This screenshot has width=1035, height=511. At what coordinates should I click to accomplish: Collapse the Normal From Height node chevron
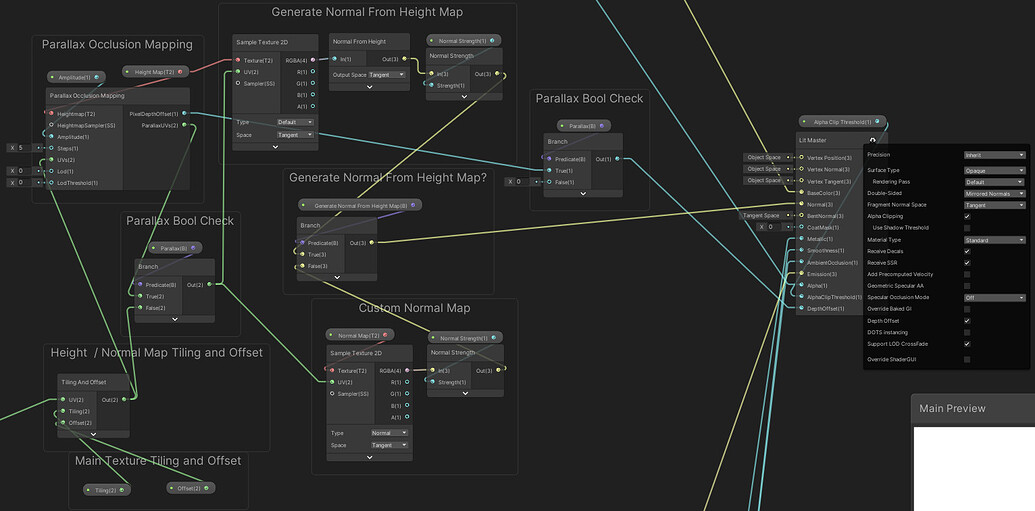point(370,86)
